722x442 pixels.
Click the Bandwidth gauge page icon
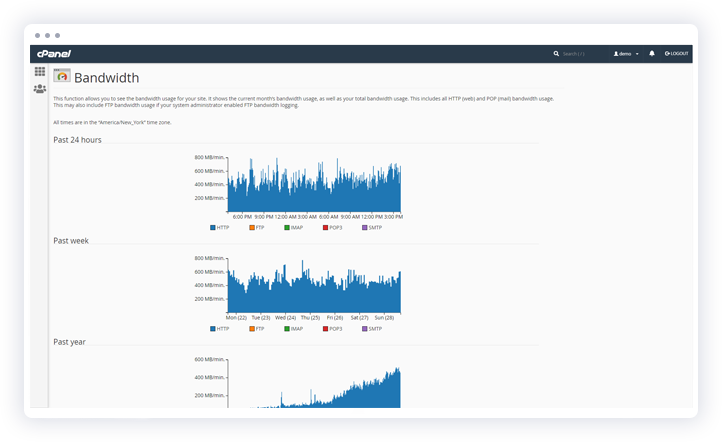pos(62,76)
